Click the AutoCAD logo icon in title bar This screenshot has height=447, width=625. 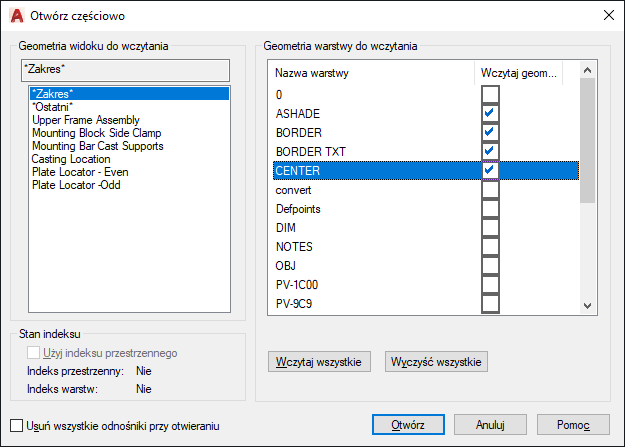(15, 15)
